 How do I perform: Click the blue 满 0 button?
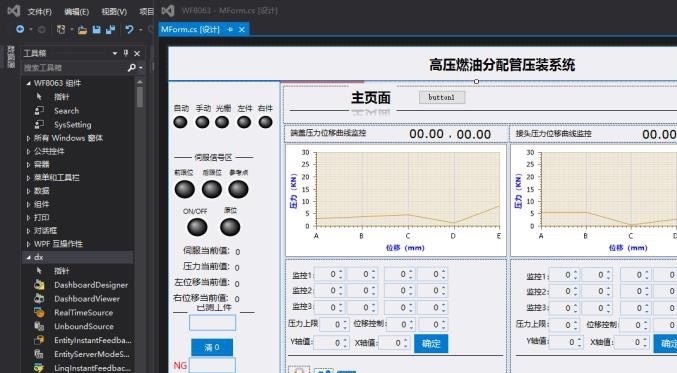(x=212, y=347)
